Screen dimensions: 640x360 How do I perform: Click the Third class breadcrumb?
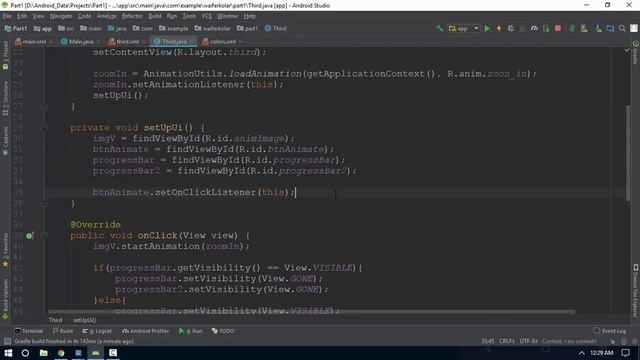click(276, 29)
